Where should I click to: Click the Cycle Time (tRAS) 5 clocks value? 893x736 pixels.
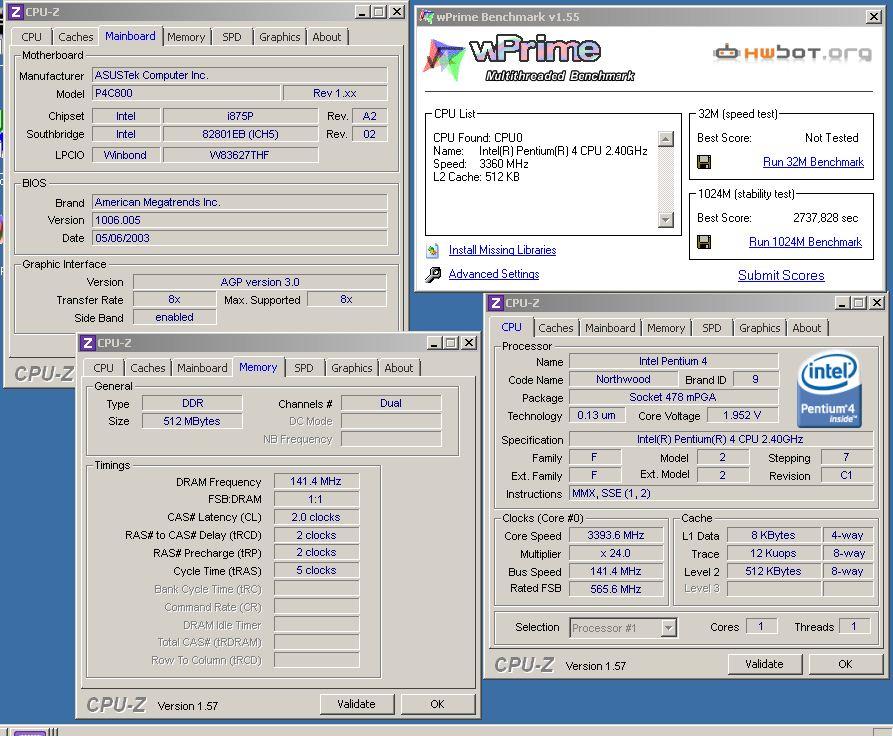click(x=316, y=570)
